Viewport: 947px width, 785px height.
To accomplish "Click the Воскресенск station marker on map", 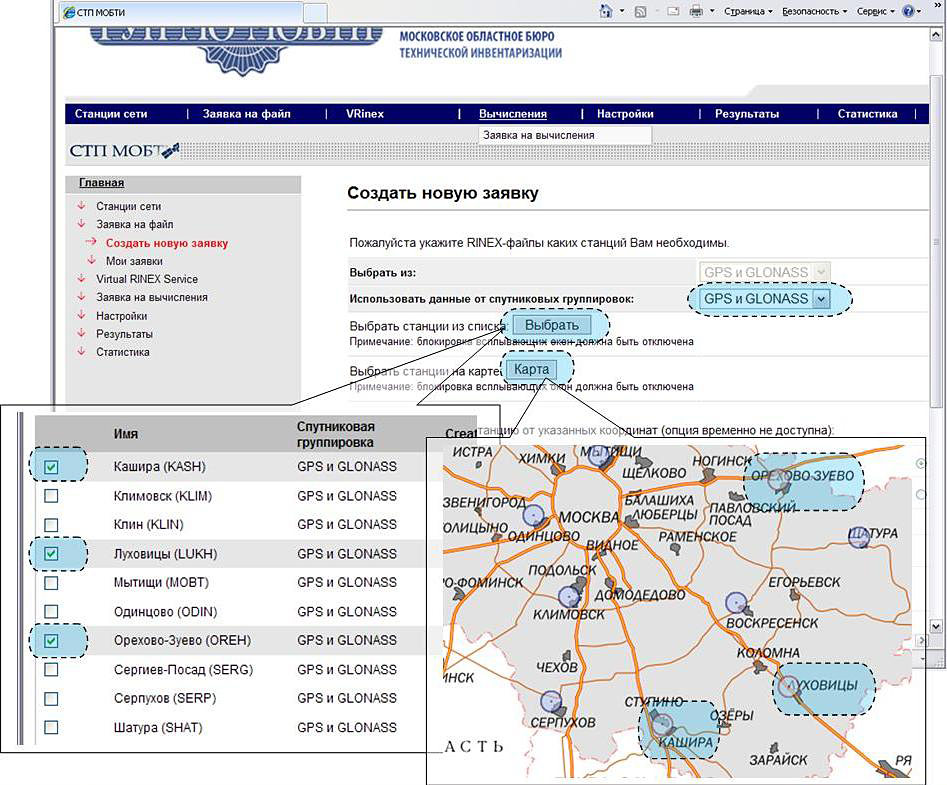I will [x=736, y=602].
